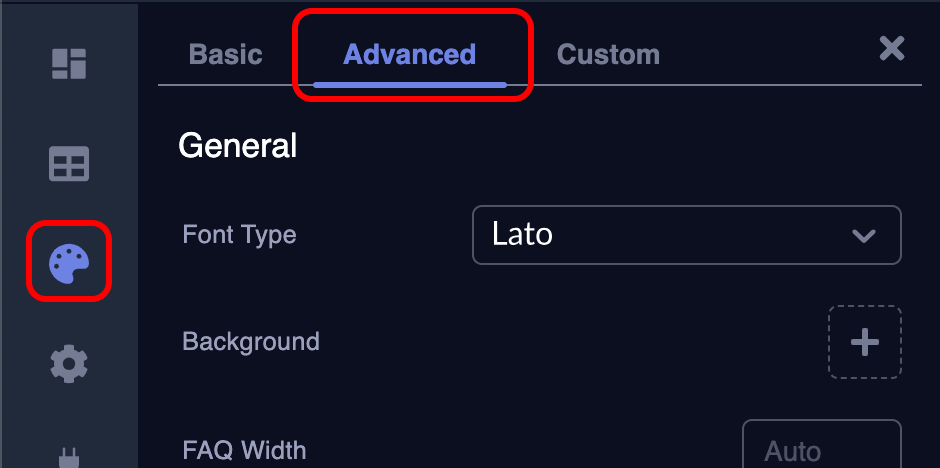Close the panel with the X icon
Image resolution: width=940 pixels, height=468 pixels.
[x=891, y=48]
